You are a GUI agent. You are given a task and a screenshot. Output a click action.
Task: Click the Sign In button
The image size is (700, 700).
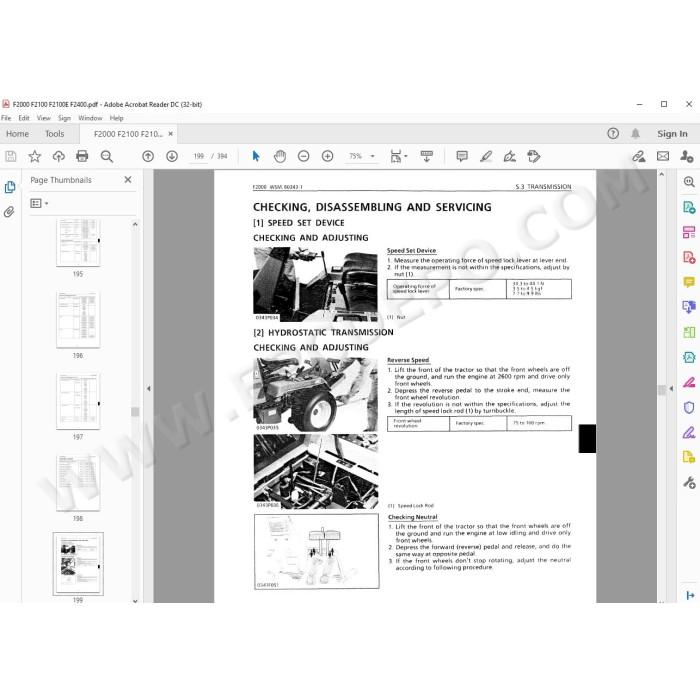point(672,133)
